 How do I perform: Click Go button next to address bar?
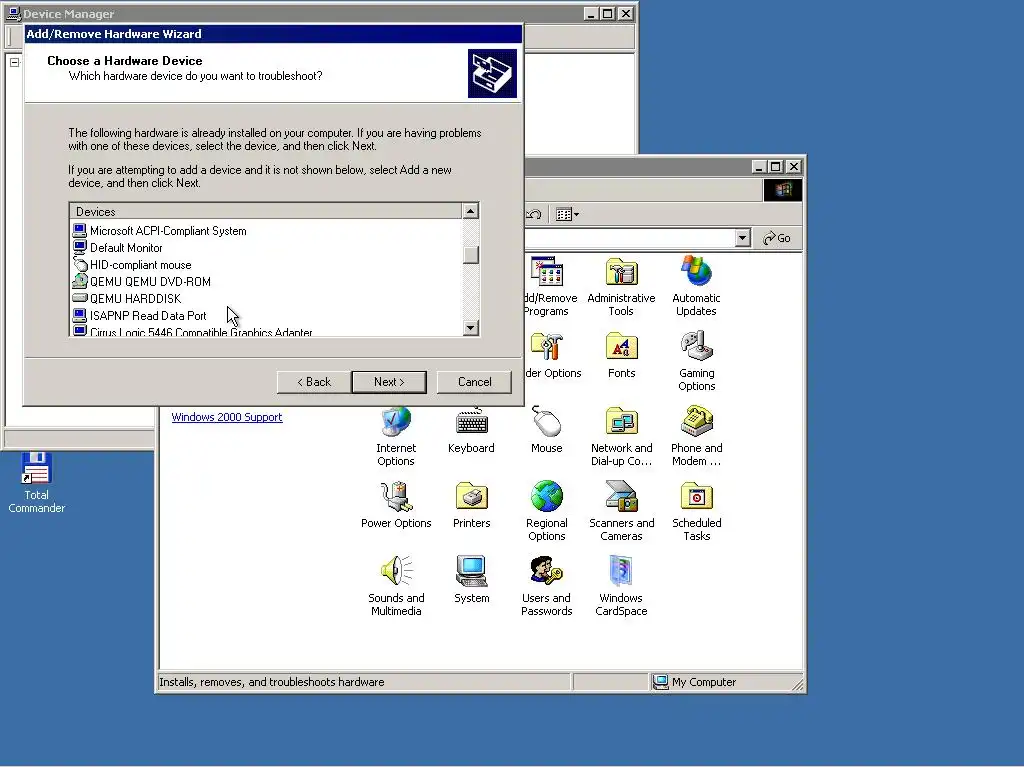pyautogui.click(x=777, y=238)
